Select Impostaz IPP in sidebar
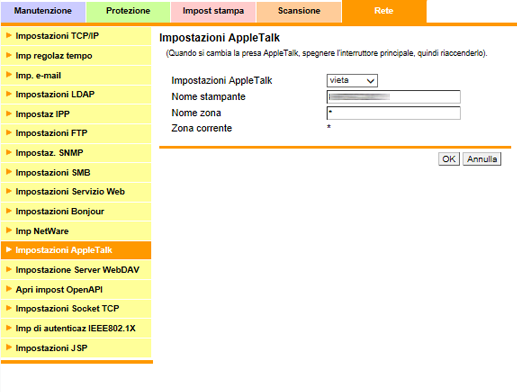The image size is (517, 392). coord(76,114)
